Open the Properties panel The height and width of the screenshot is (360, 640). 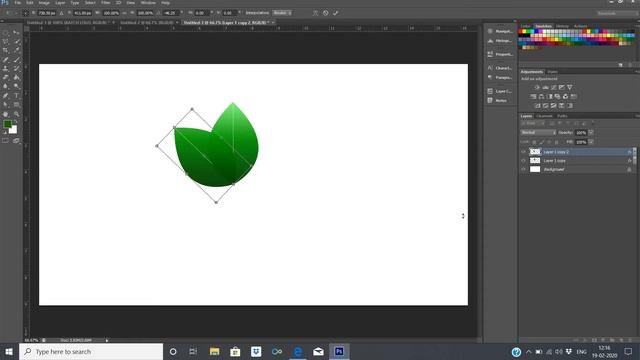(x=500, y=54)
